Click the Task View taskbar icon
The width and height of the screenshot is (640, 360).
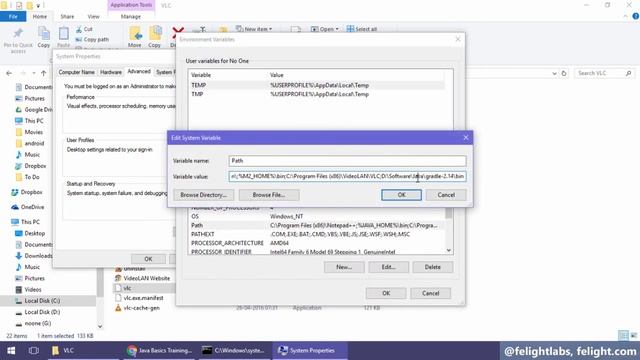click(33, 351)
